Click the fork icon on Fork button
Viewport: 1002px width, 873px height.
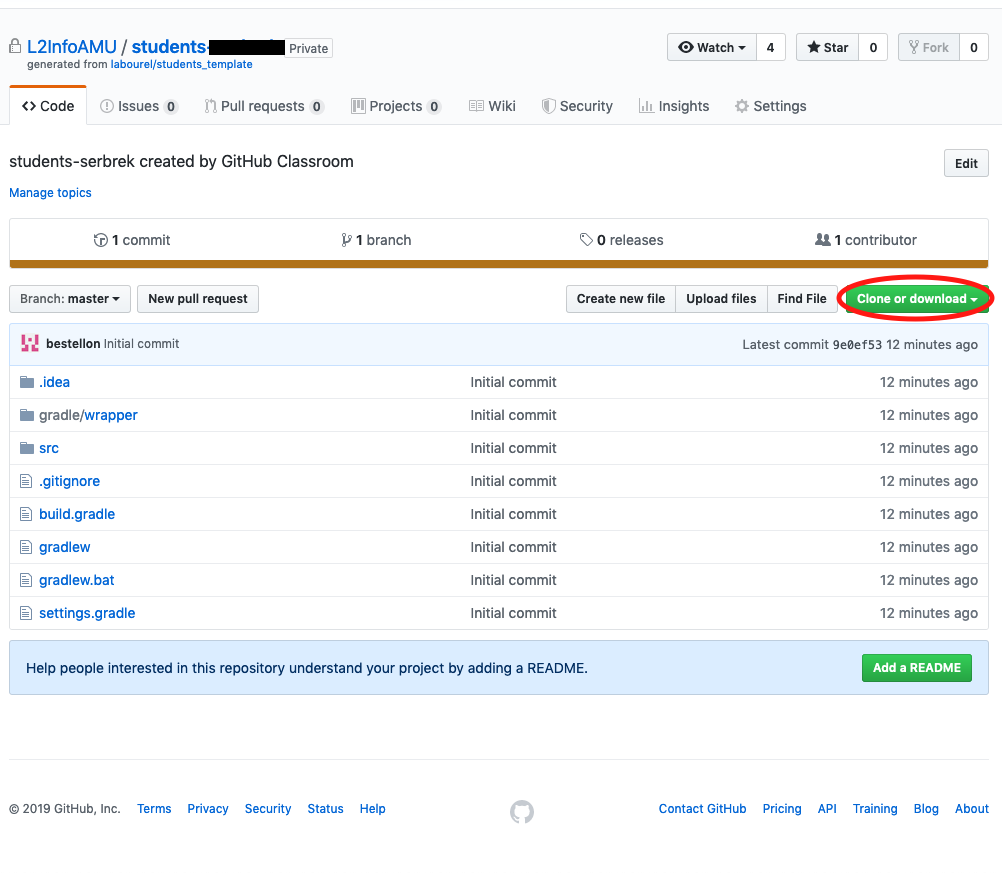coord(914,47)
